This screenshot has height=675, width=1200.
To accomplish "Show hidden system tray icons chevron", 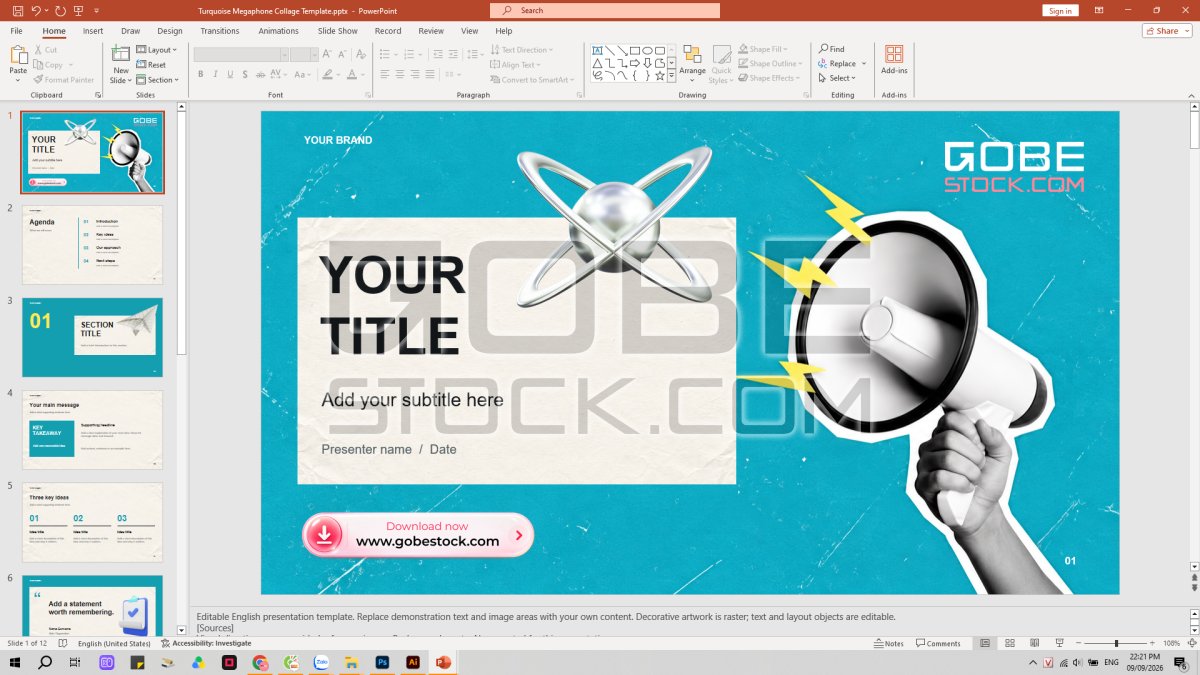I will [x=1033, y=662].
